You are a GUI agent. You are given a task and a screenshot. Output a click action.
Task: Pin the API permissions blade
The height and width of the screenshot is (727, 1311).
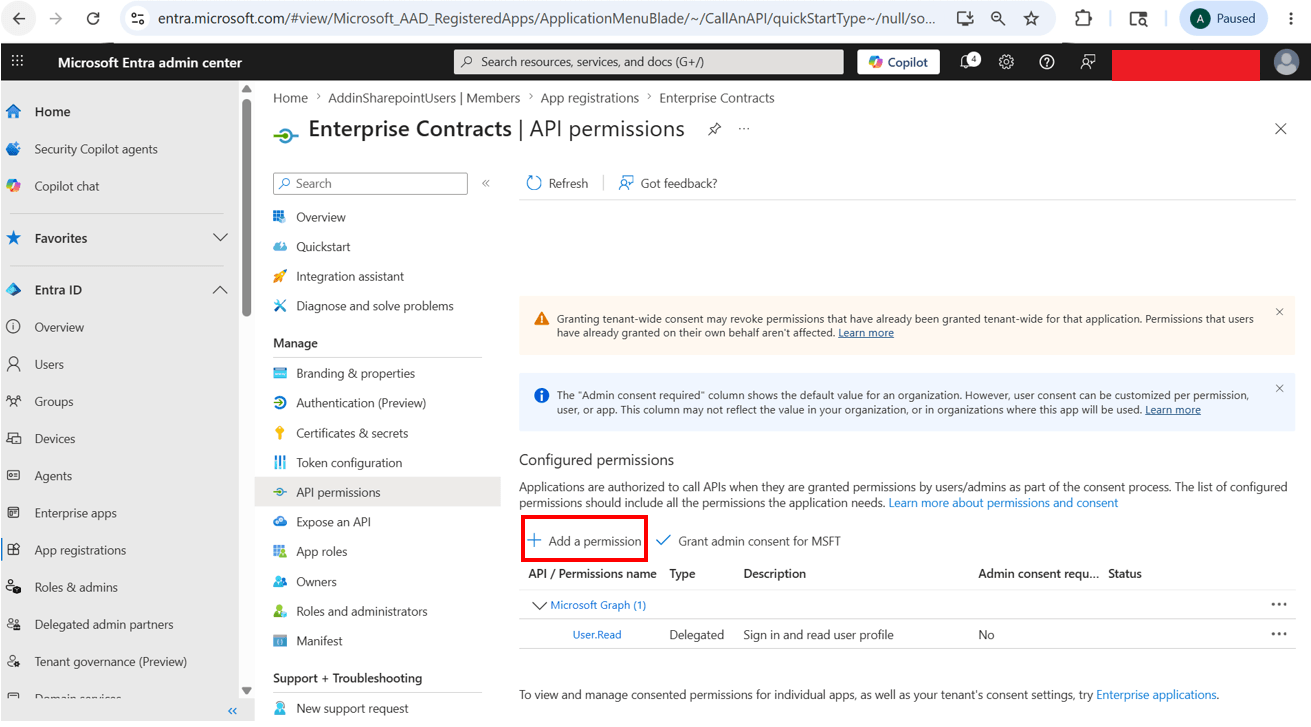point(714,129)
